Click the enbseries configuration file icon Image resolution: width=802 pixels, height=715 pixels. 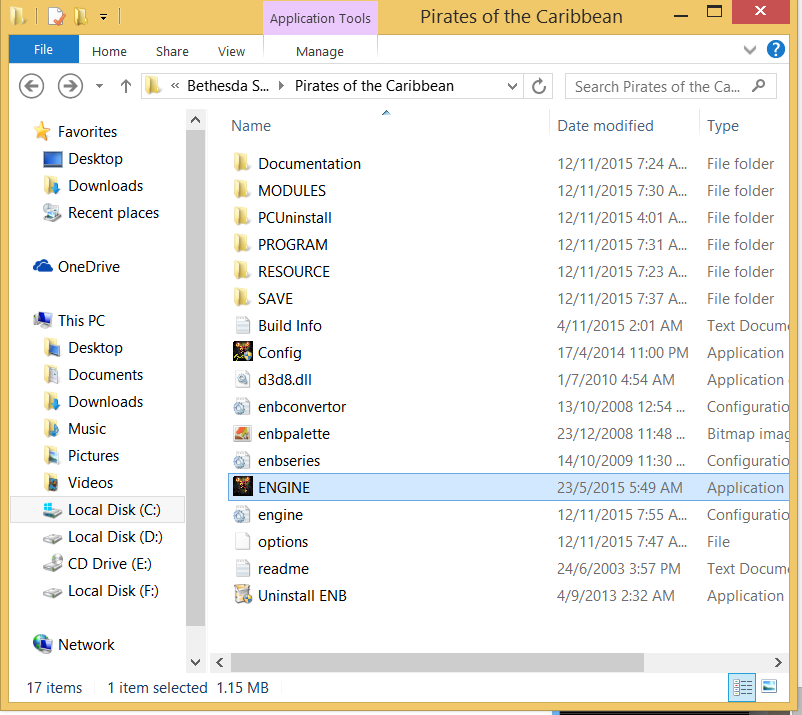pos(242,460)
